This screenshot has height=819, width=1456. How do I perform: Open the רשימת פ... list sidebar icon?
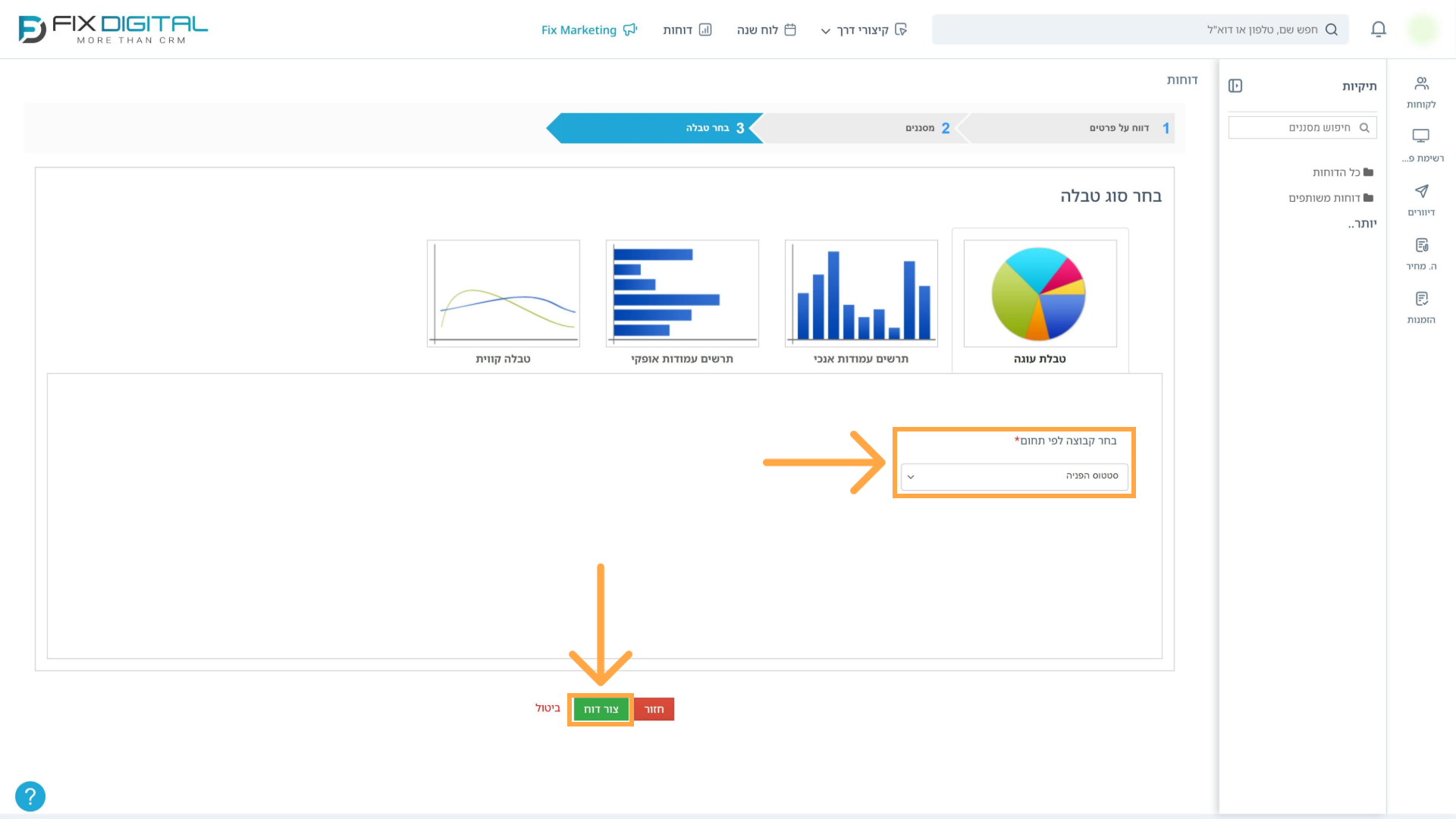coord(1421,136)
